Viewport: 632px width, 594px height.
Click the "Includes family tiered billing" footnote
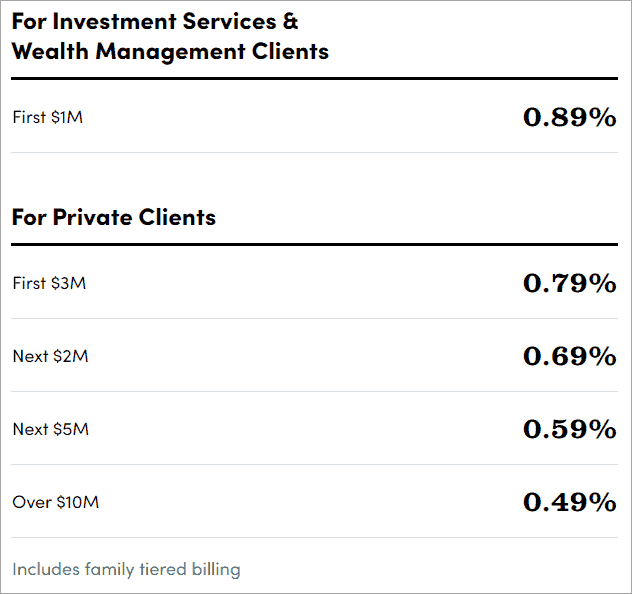[126, 570]
